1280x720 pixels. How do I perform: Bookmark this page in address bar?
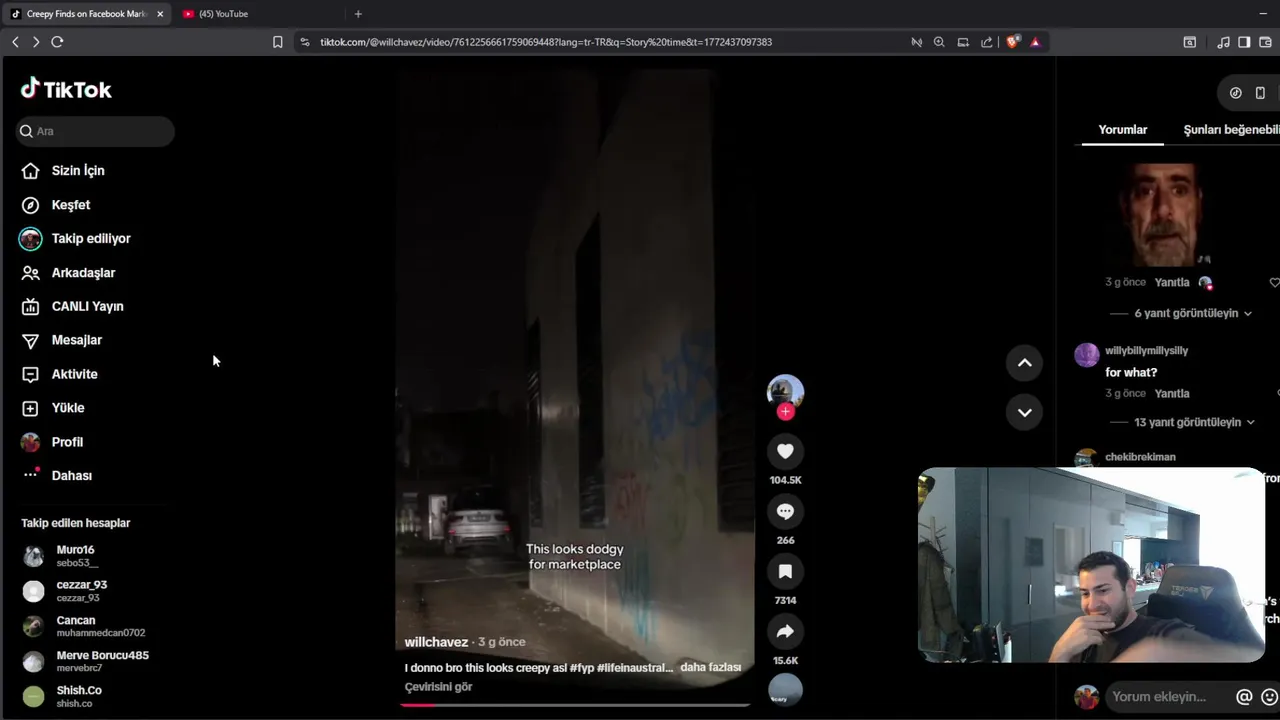pos(278,42)
